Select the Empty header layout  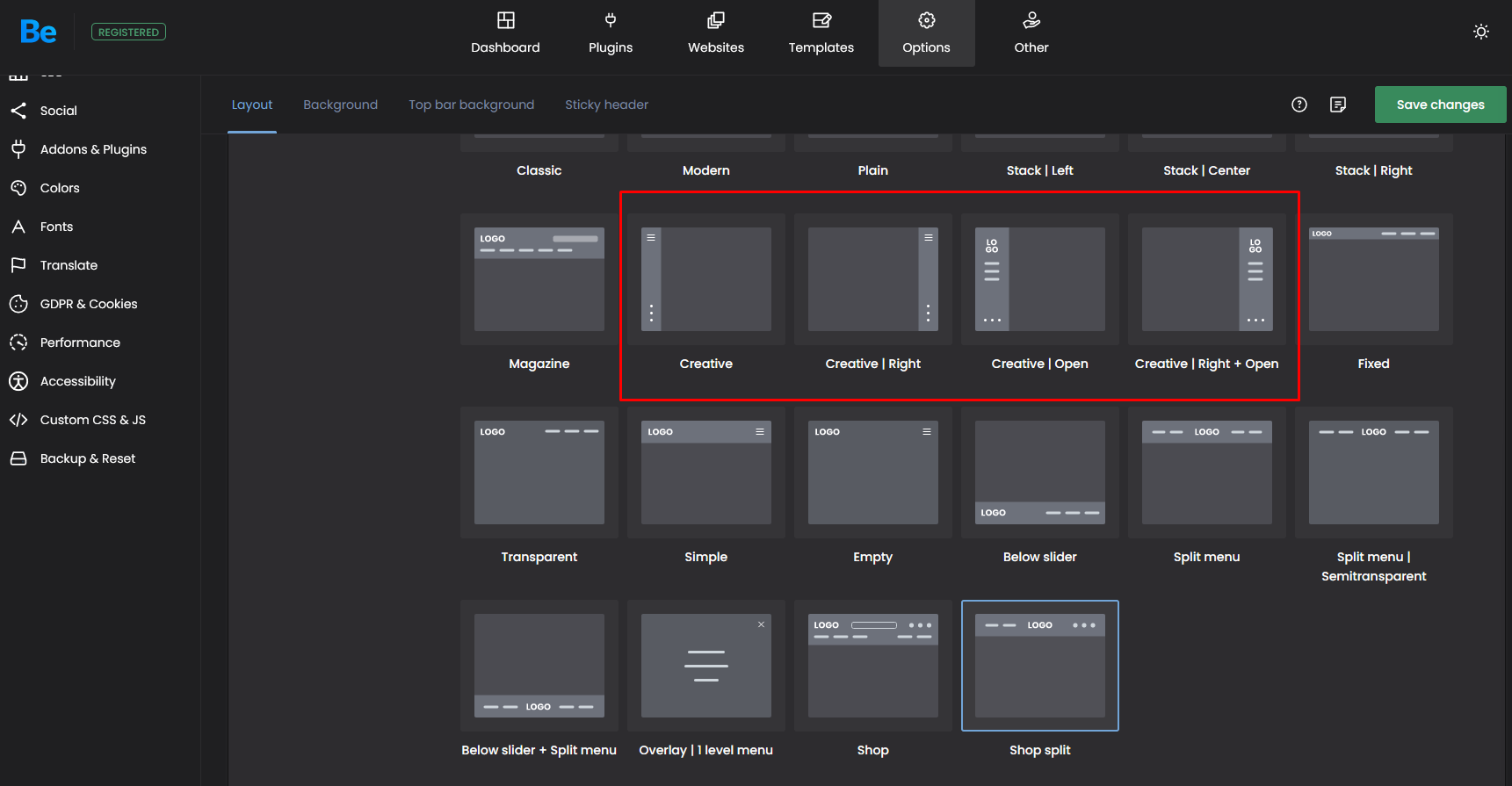(x=873, y=472)
